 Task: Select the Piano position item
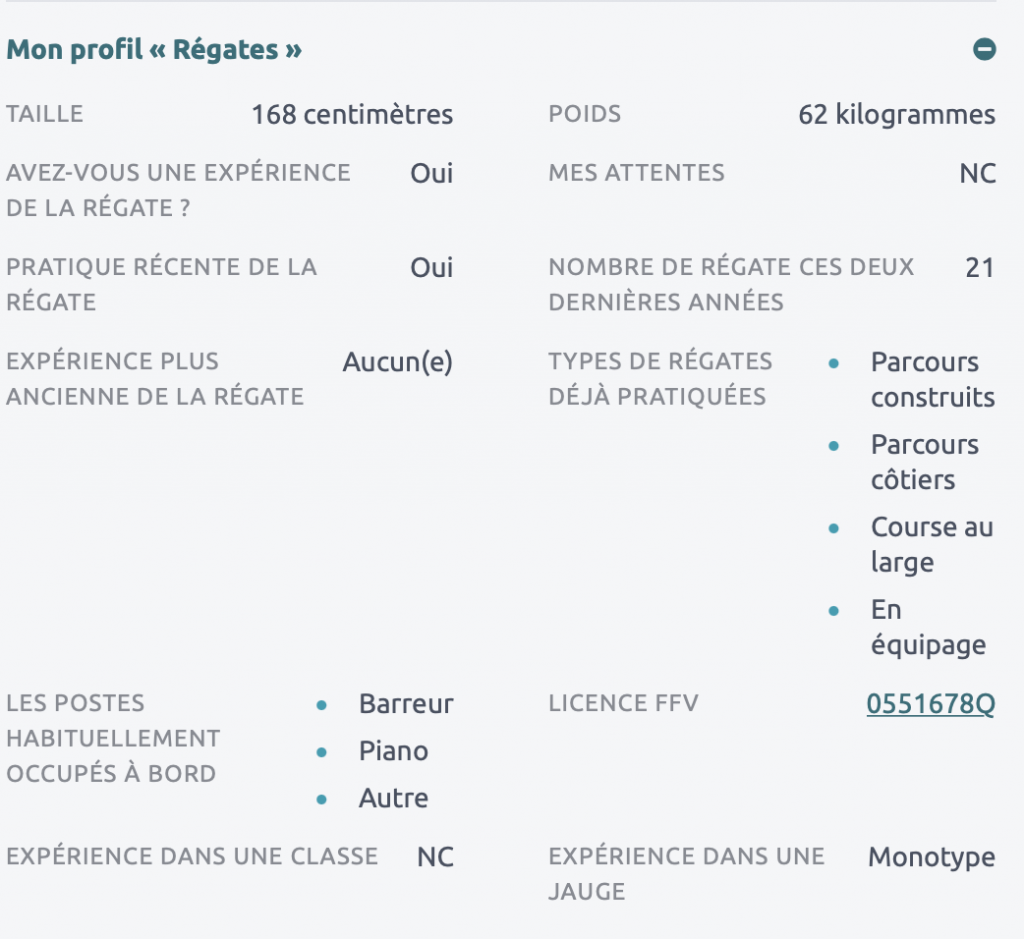[393, 751]
